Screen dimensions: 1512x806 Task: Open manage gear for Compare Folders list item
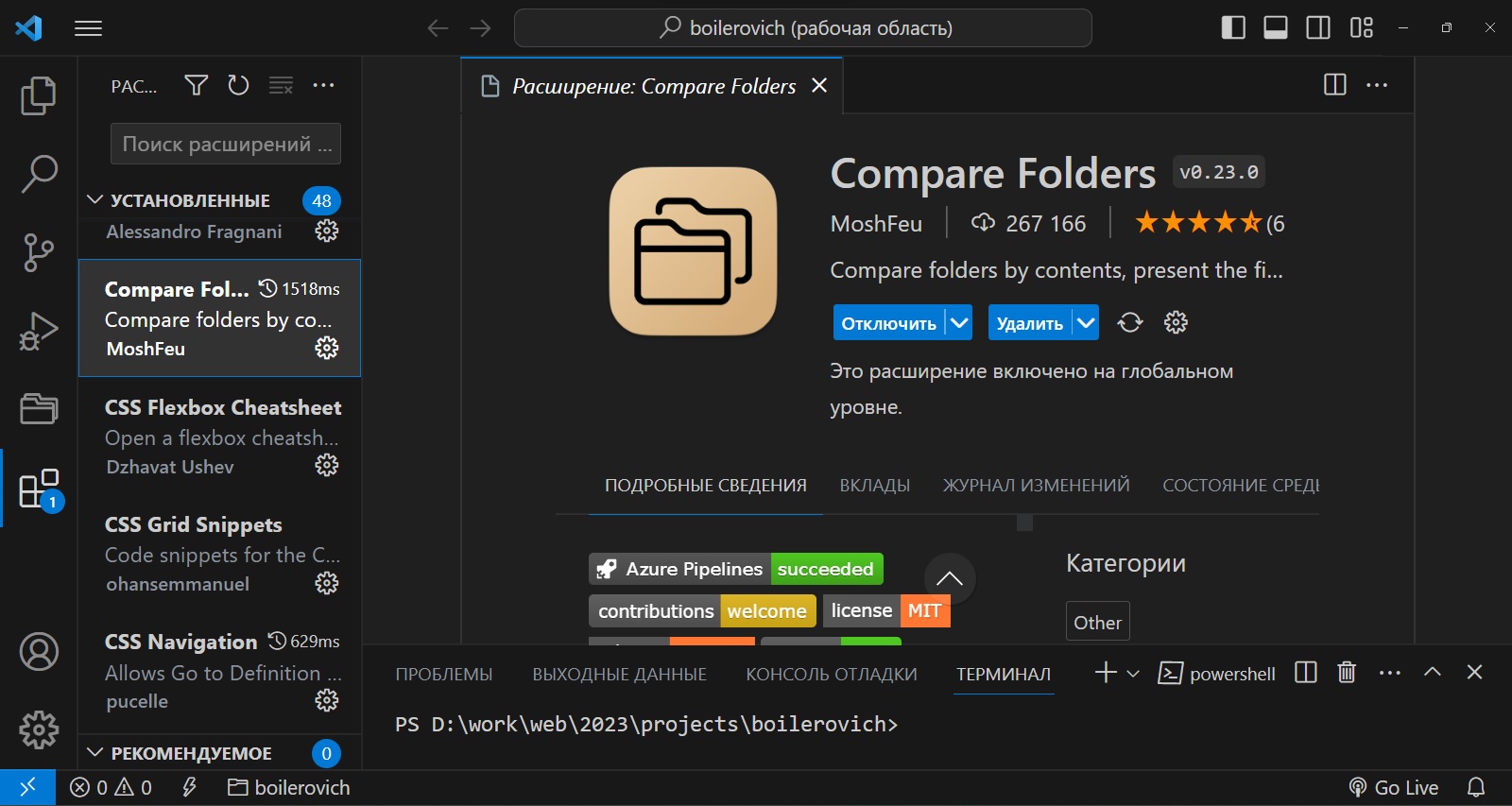tap(327, 348)
